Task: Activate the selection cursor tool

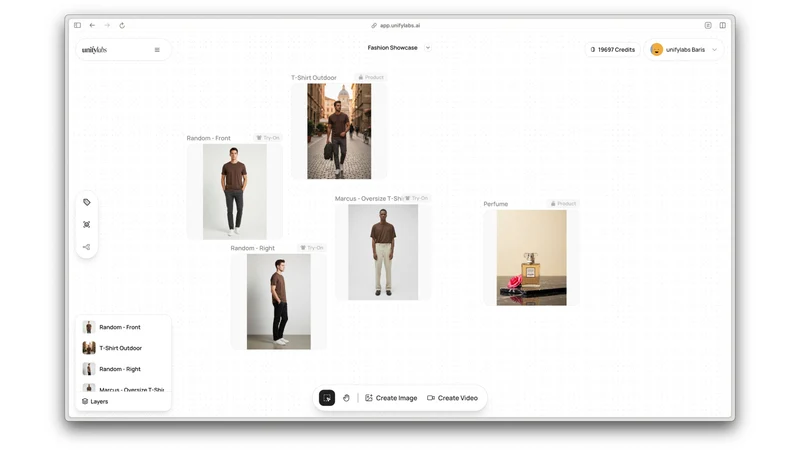Action: [x=327, y=398]
